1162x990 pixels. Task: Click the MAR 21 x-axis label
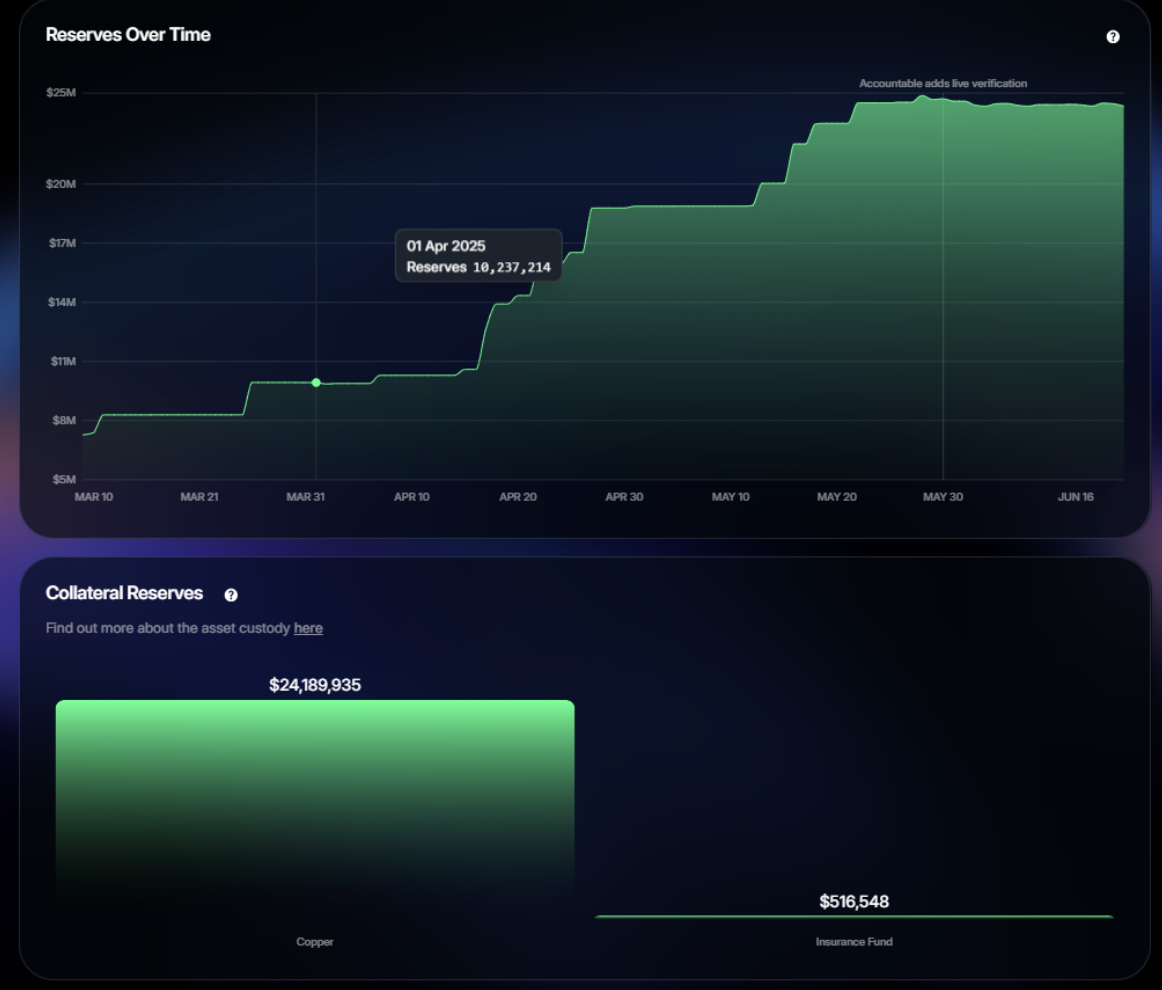[199, 497]
